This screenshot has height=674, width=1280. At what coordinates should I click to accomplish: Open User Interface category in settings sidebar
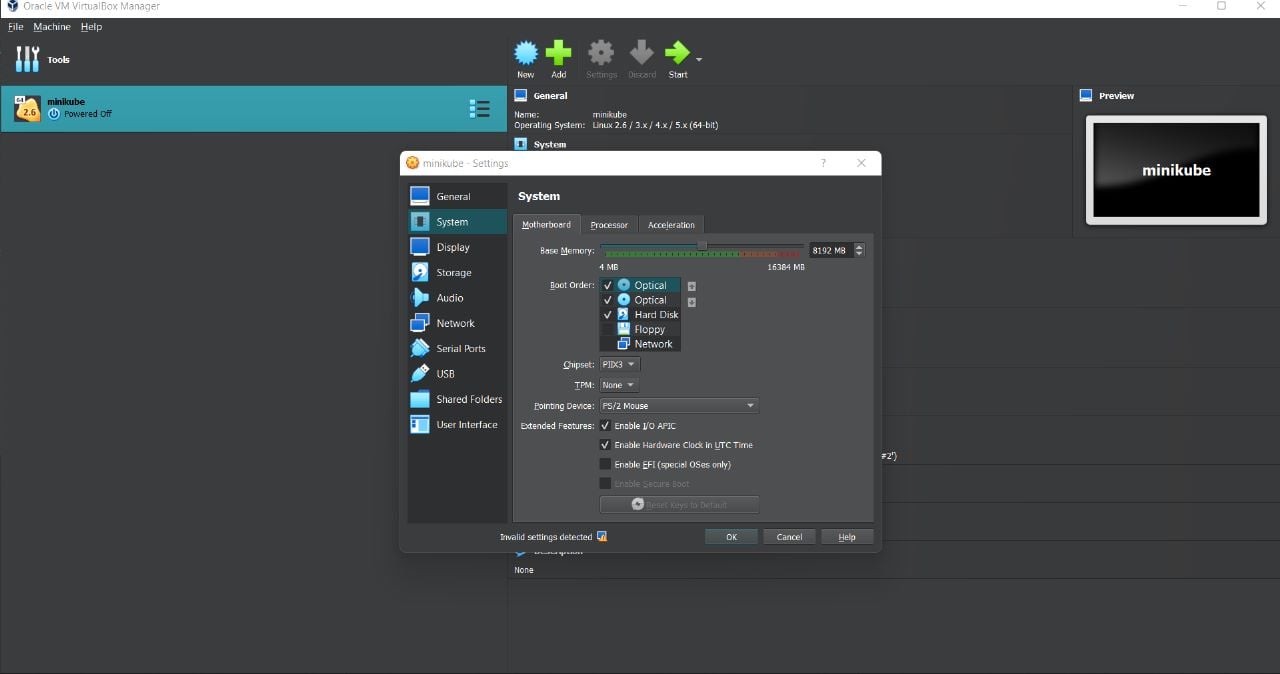coord(457,424)
